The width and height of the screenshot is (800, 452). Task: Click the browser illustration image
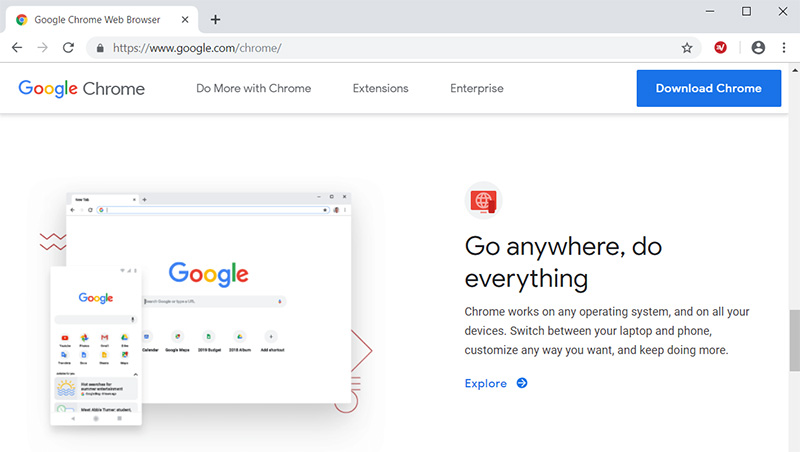point(209,298)
